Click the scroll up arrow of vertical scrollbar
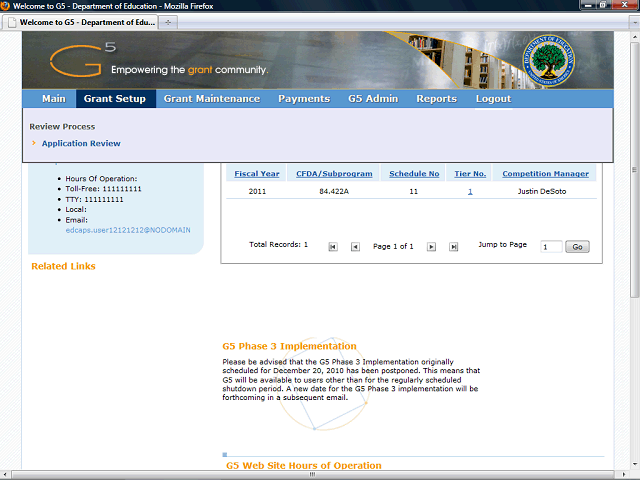The width and height of the screenshot is (640, 480). 634,36
